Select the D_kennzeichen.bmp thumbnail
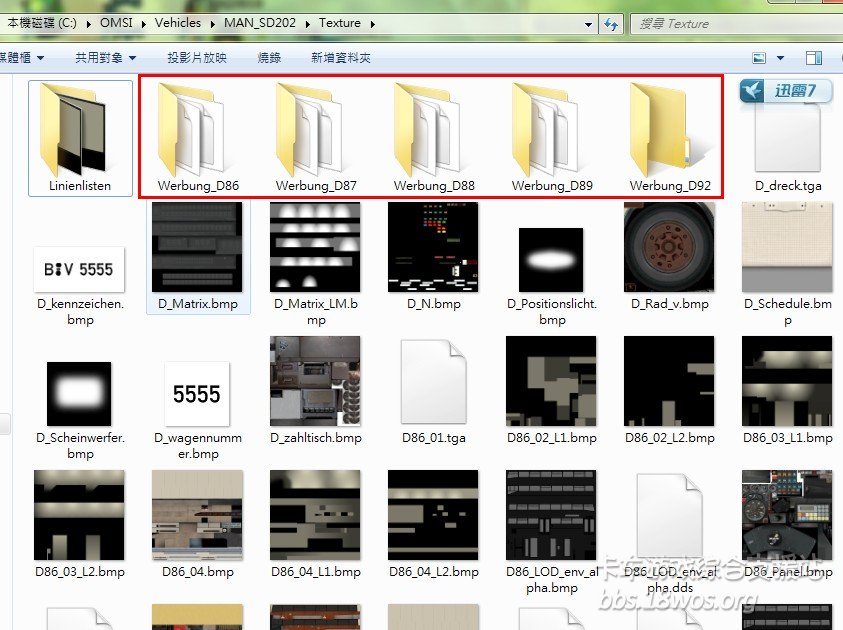Viewport: 843px width, 630px height. pos(80,269)
